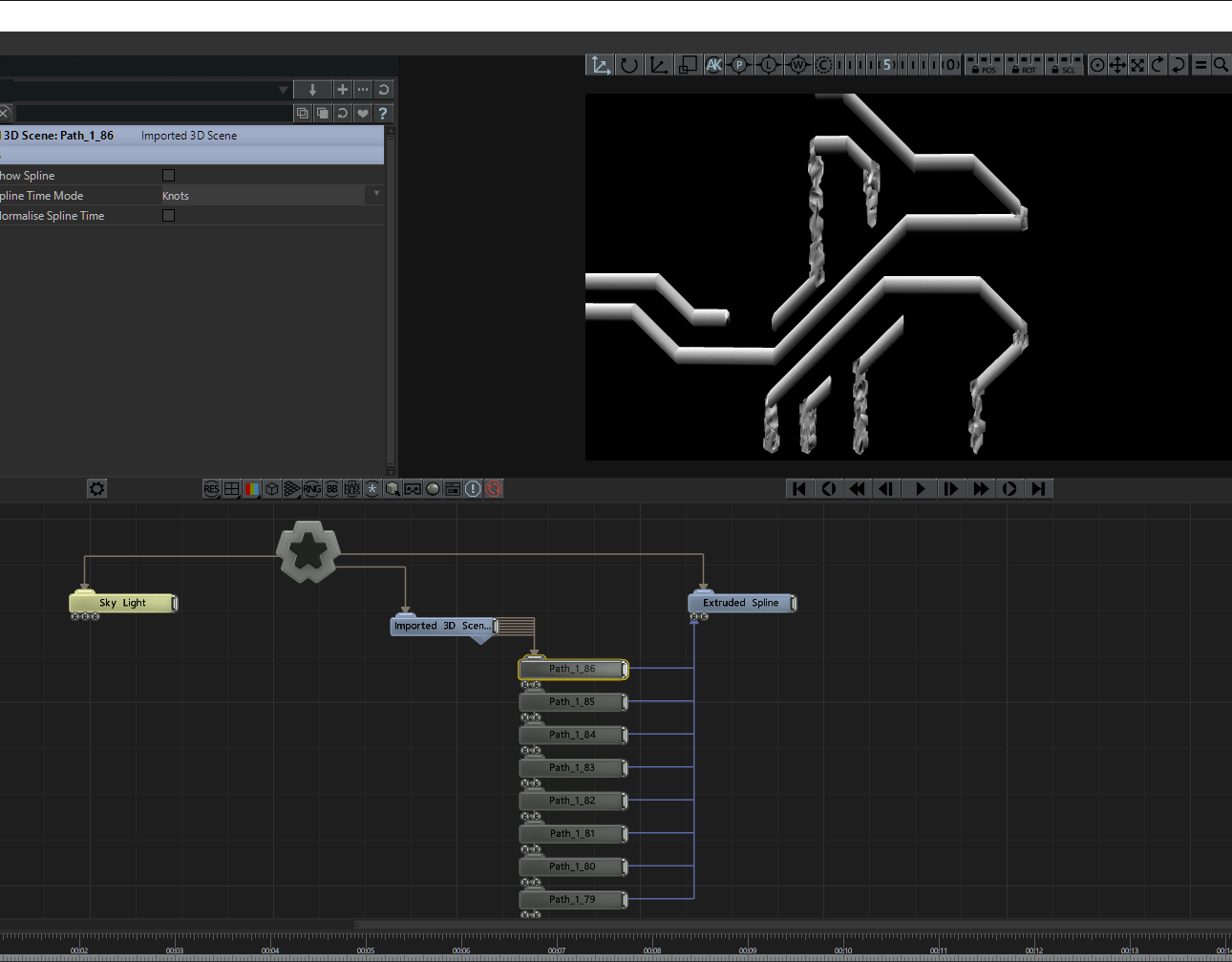Select the Sky Light node
The height and width of the screenshot is (962, 1232).
click(123, 603)
